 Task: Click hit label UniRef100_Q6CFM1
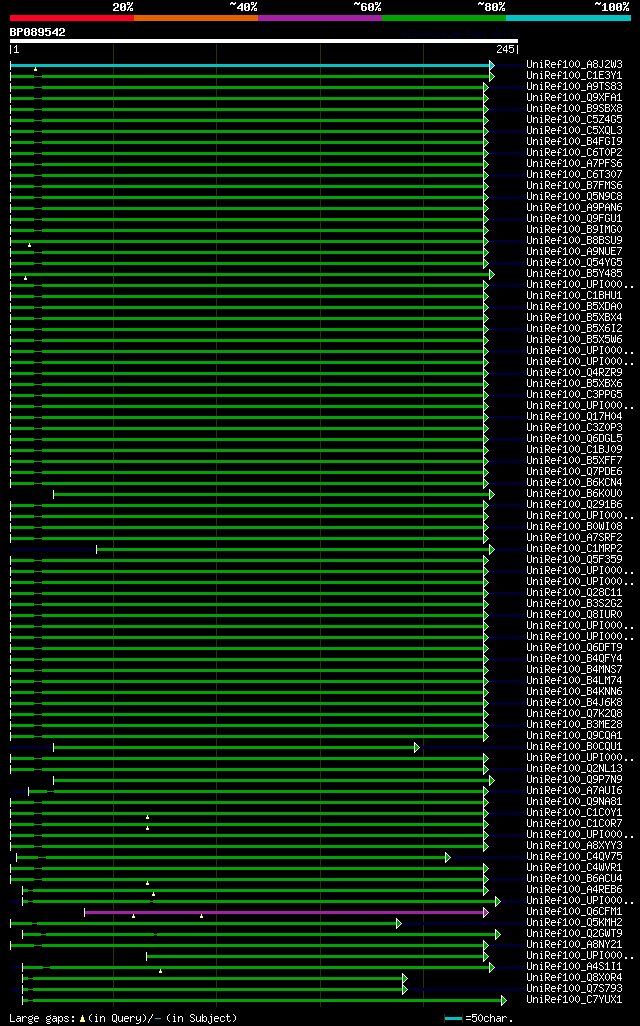[x=575, y=911]
